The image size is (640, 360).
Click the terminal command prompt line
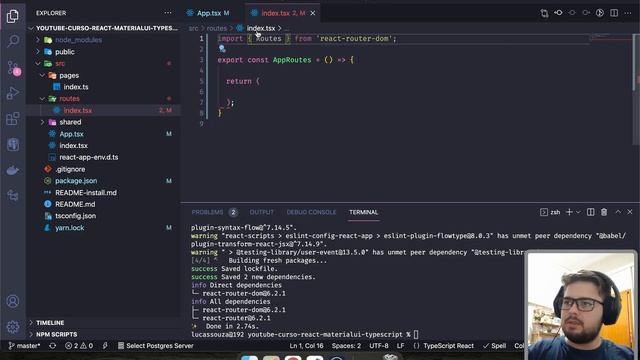click(x=305, y=335)
